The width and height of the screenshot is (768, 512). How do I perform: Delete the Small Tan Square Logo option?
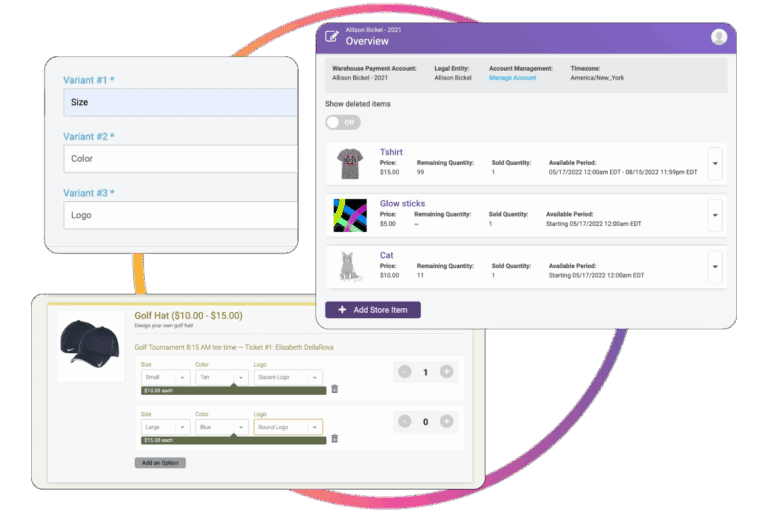[x=334, y=389]
